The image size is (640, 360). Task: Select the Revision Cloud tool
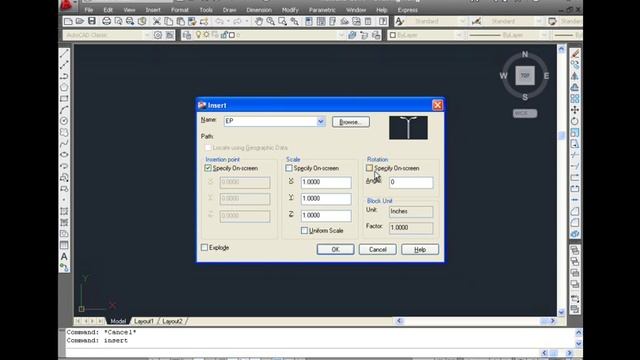(64, 133)
